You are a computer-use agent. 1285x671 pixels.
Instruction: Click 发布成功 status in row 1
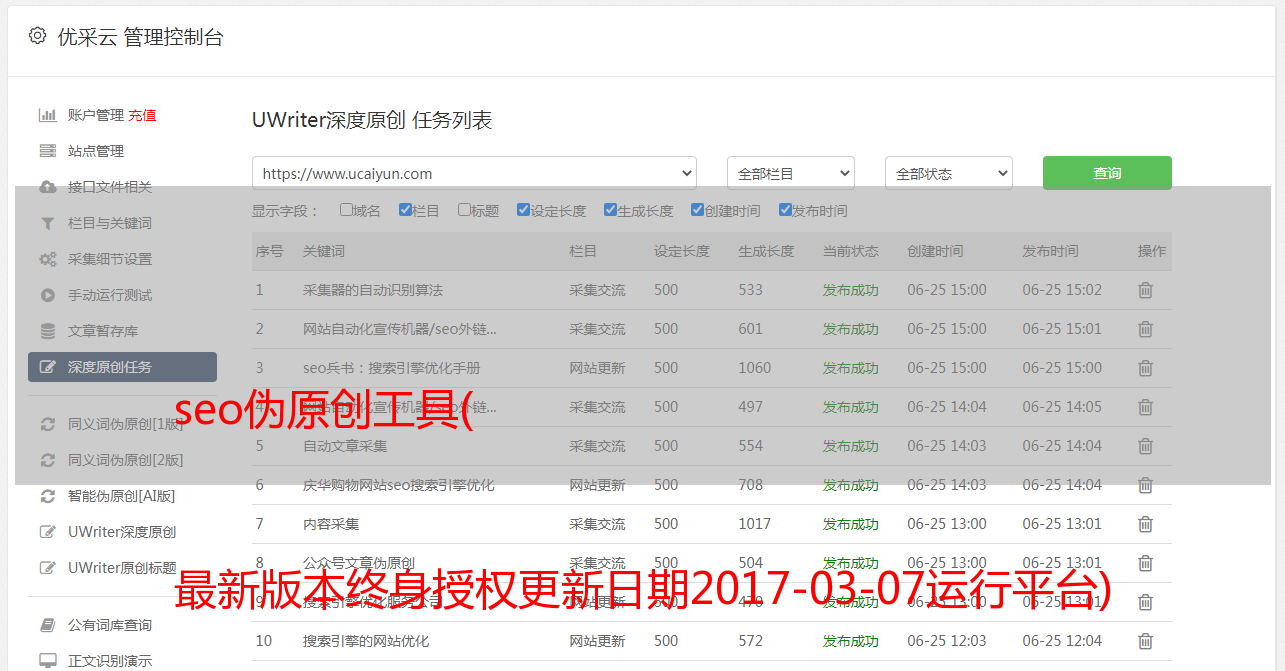click(x=851, y=290)
